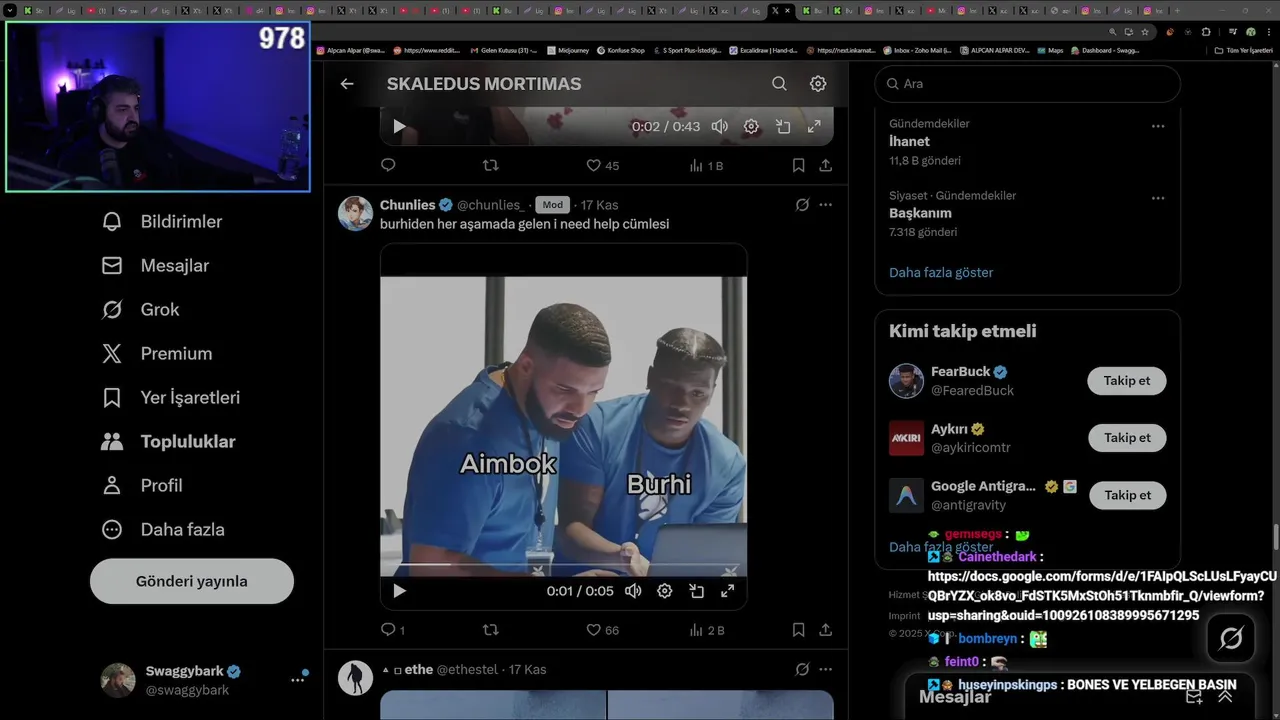Open Midjourney bookmark in bookmarks bar
Image resolution: width=1280 pixels, height=720 pixels.
point(569,50)
